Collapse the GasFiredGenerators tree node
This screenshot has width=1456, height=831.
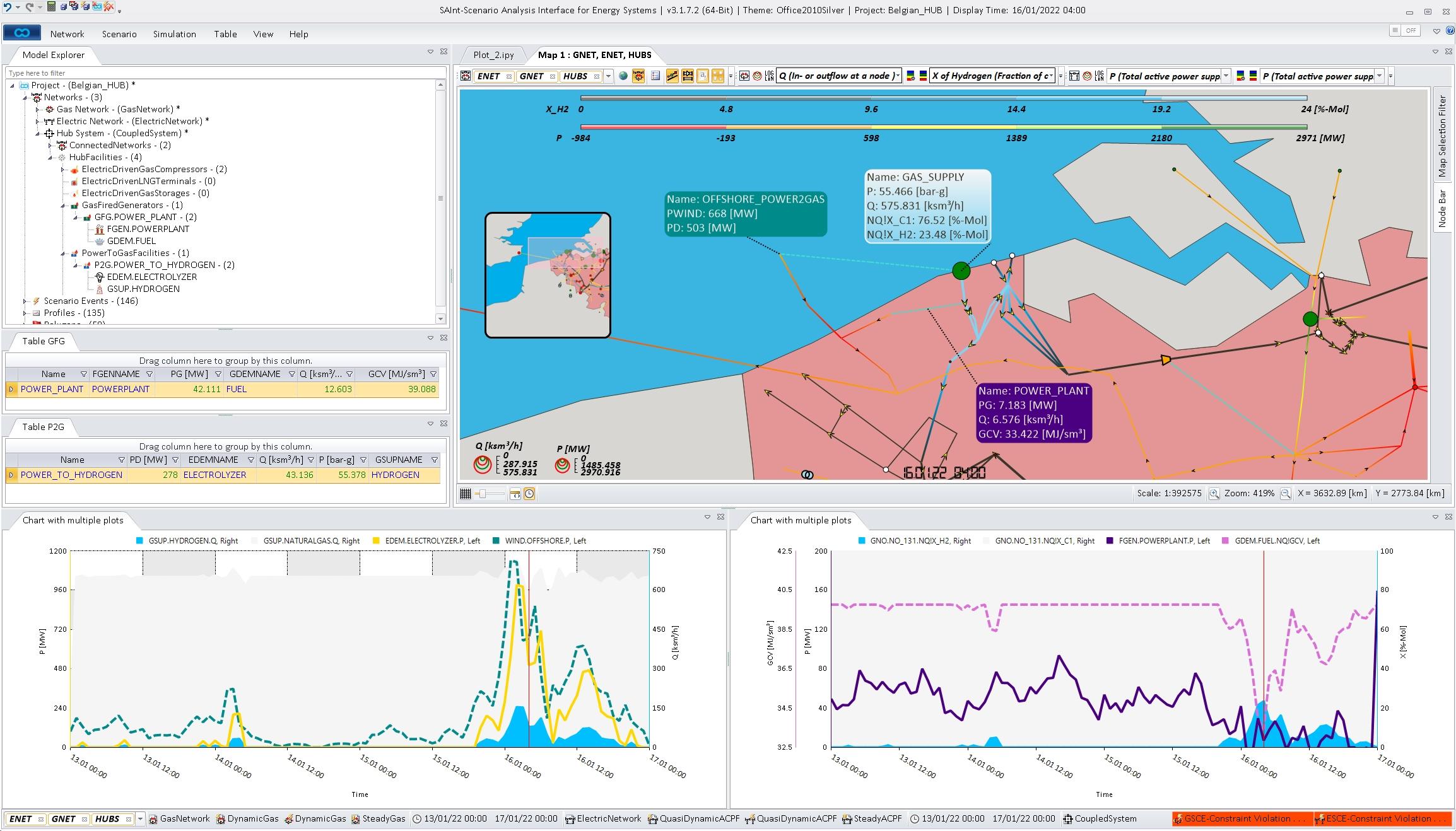coord(63,206)
